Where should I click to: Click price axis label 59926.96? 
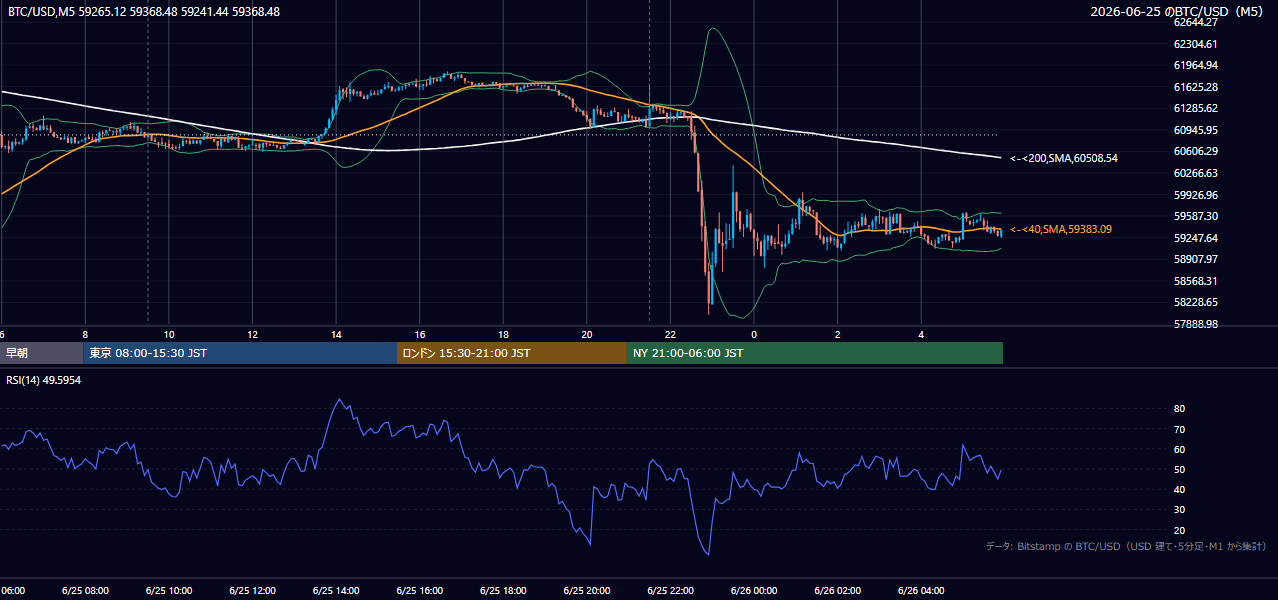1195,195
